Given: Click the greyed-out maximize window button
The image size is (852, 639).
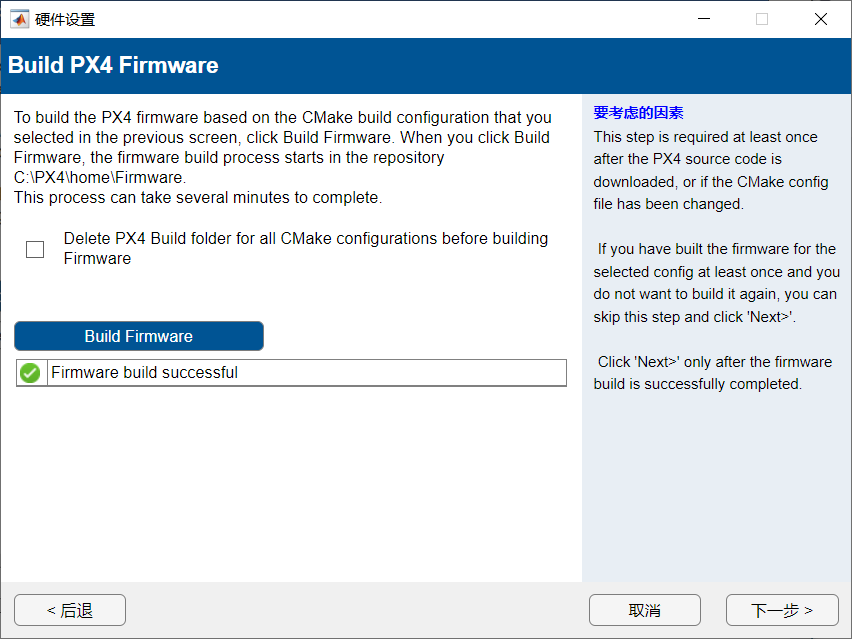Looking at the screenshot, I should point(762,19).
